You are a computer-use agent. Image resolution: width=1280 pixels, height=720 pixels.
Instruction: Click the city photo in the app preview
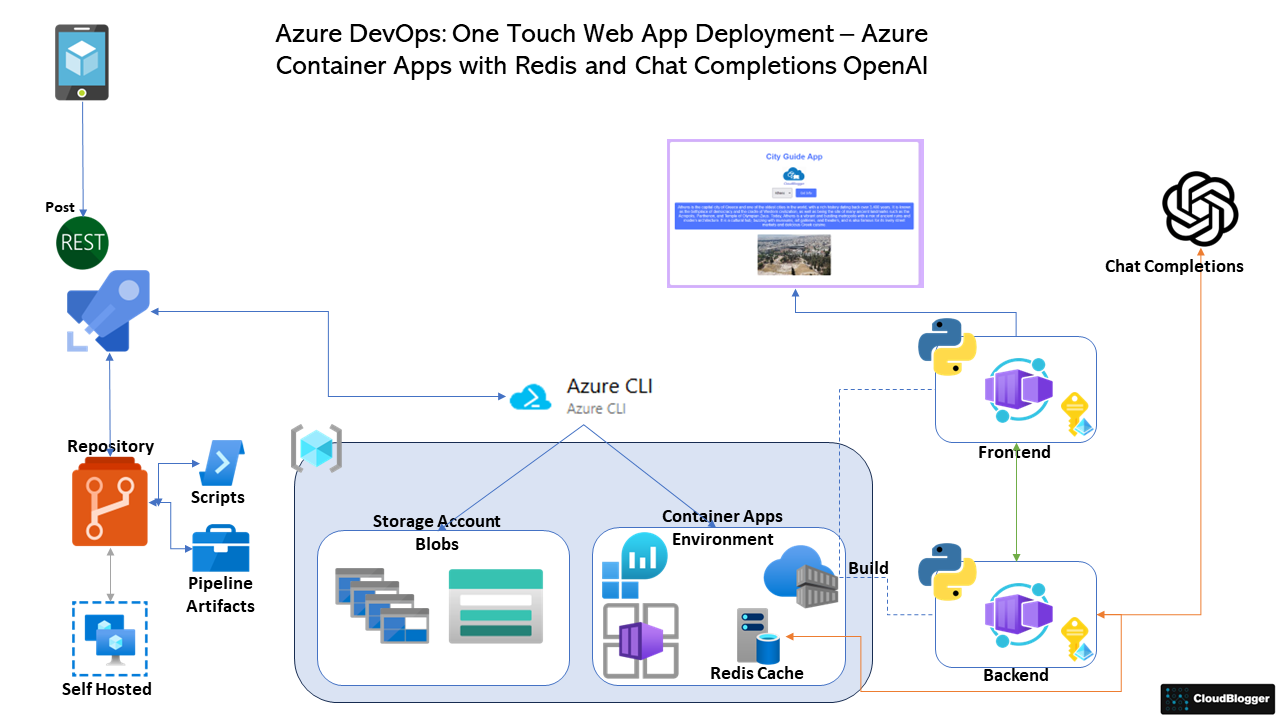pos(795,255)
